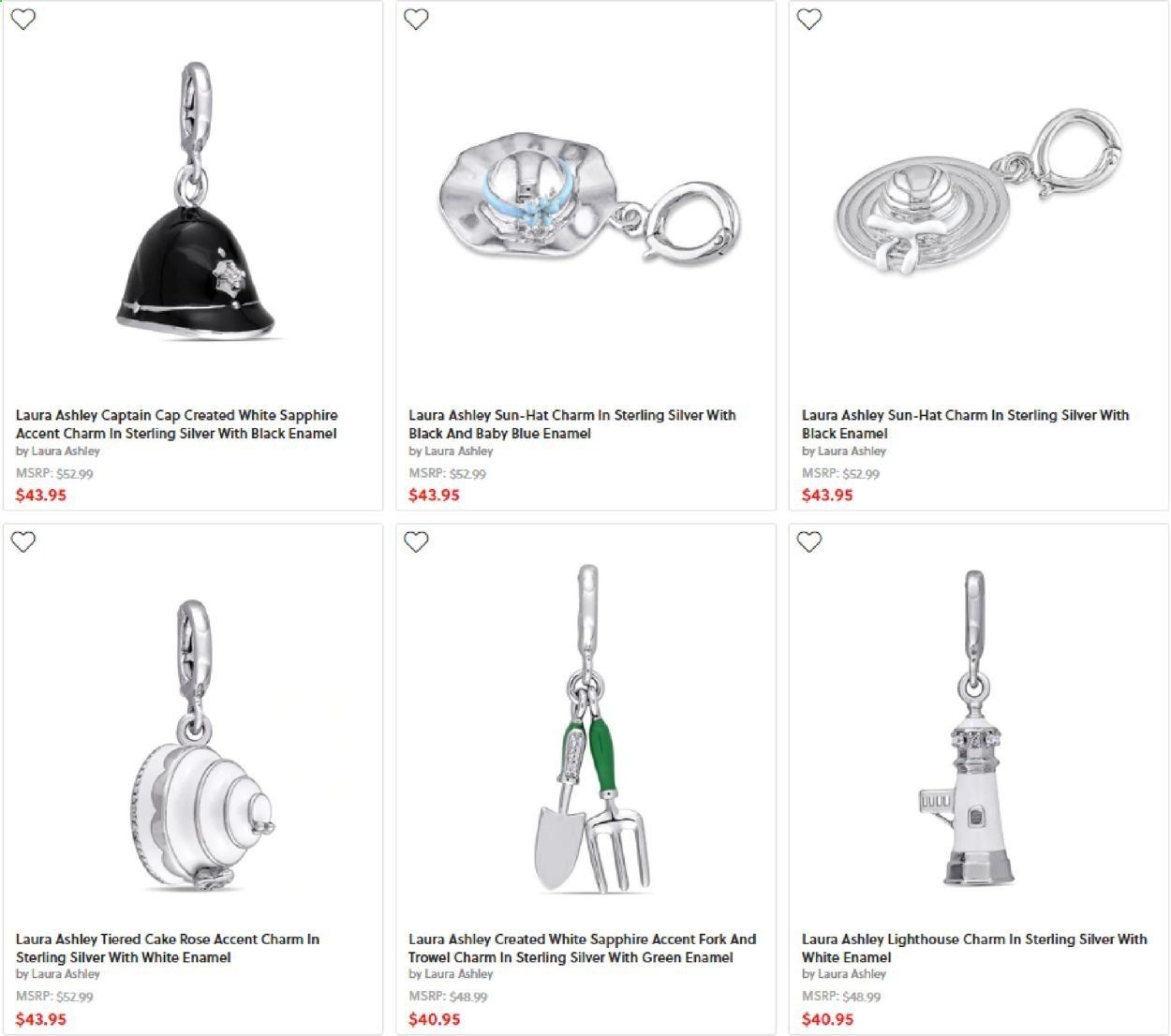Open Sun-Hat Charm With Black Enamel title
This screenshot has height=1036, width=1171.
pos(966,424)
